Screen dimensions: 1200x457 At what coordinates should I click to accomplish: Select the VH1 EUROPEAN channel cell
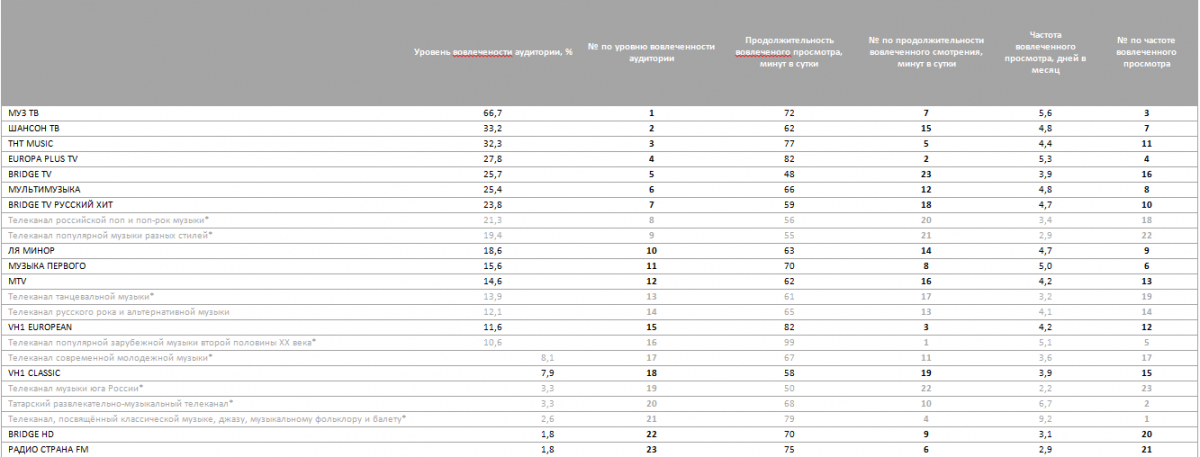40,327
